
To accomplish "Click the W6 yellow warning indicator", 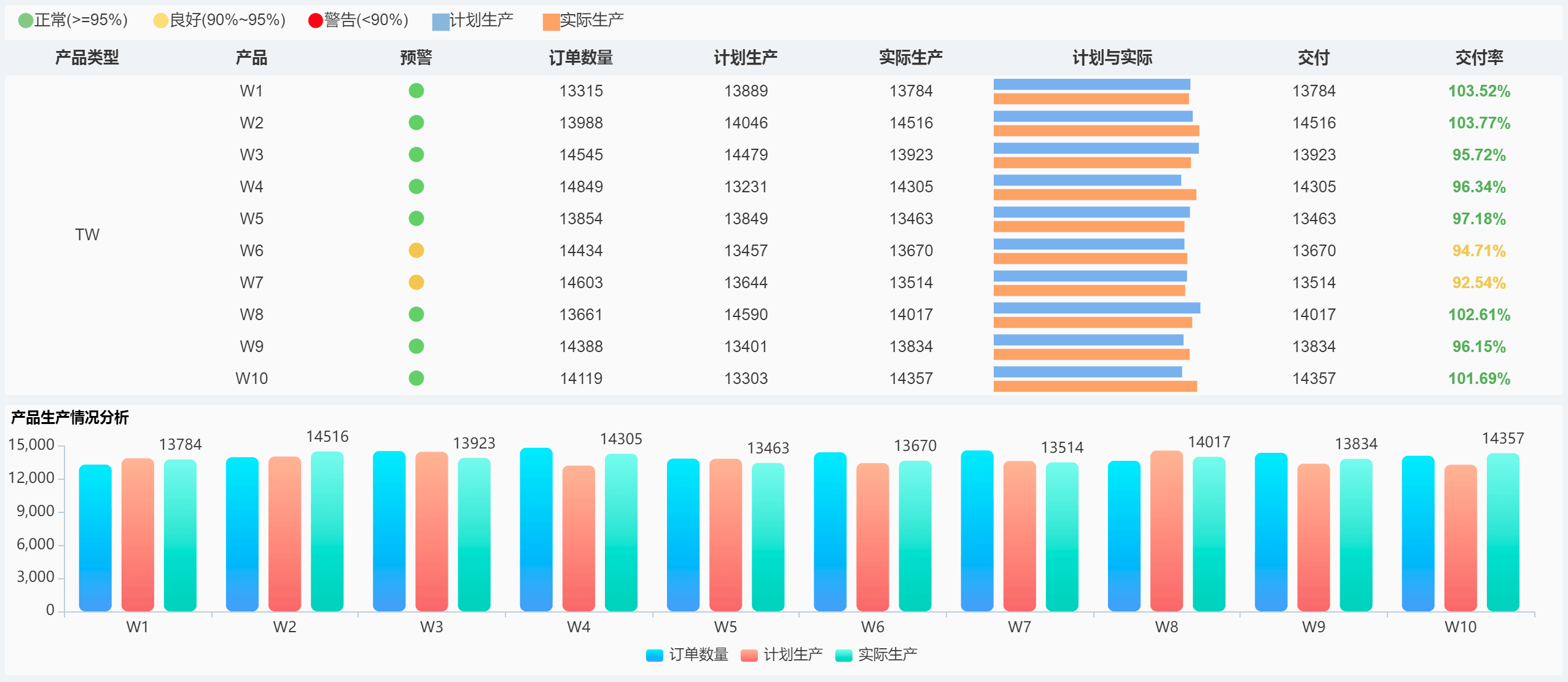I will tap(416, 251).
